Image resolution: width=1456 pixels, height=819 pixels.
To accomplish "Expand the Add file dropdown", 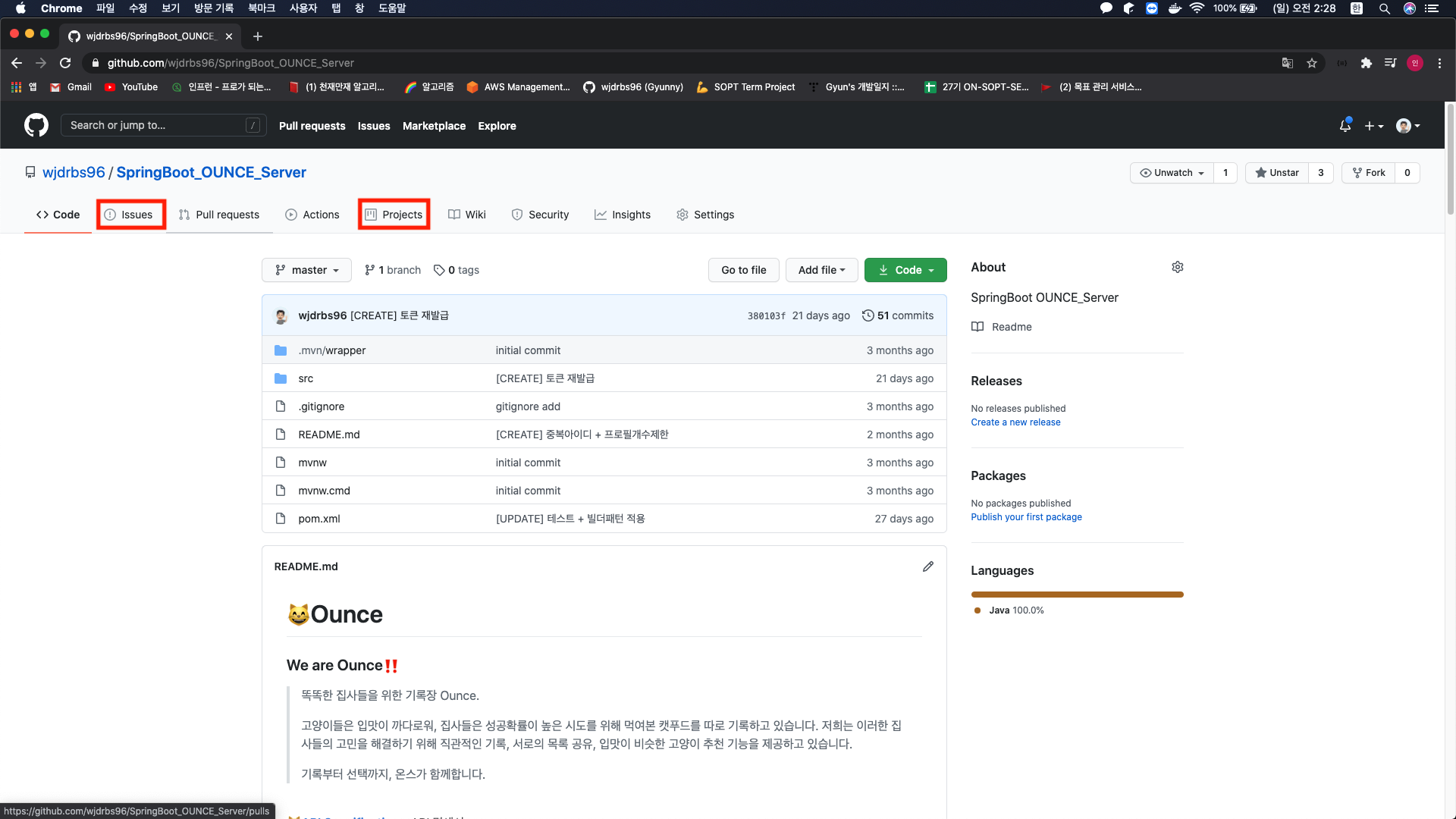I will pyautogui.click(x=821, y=270).
